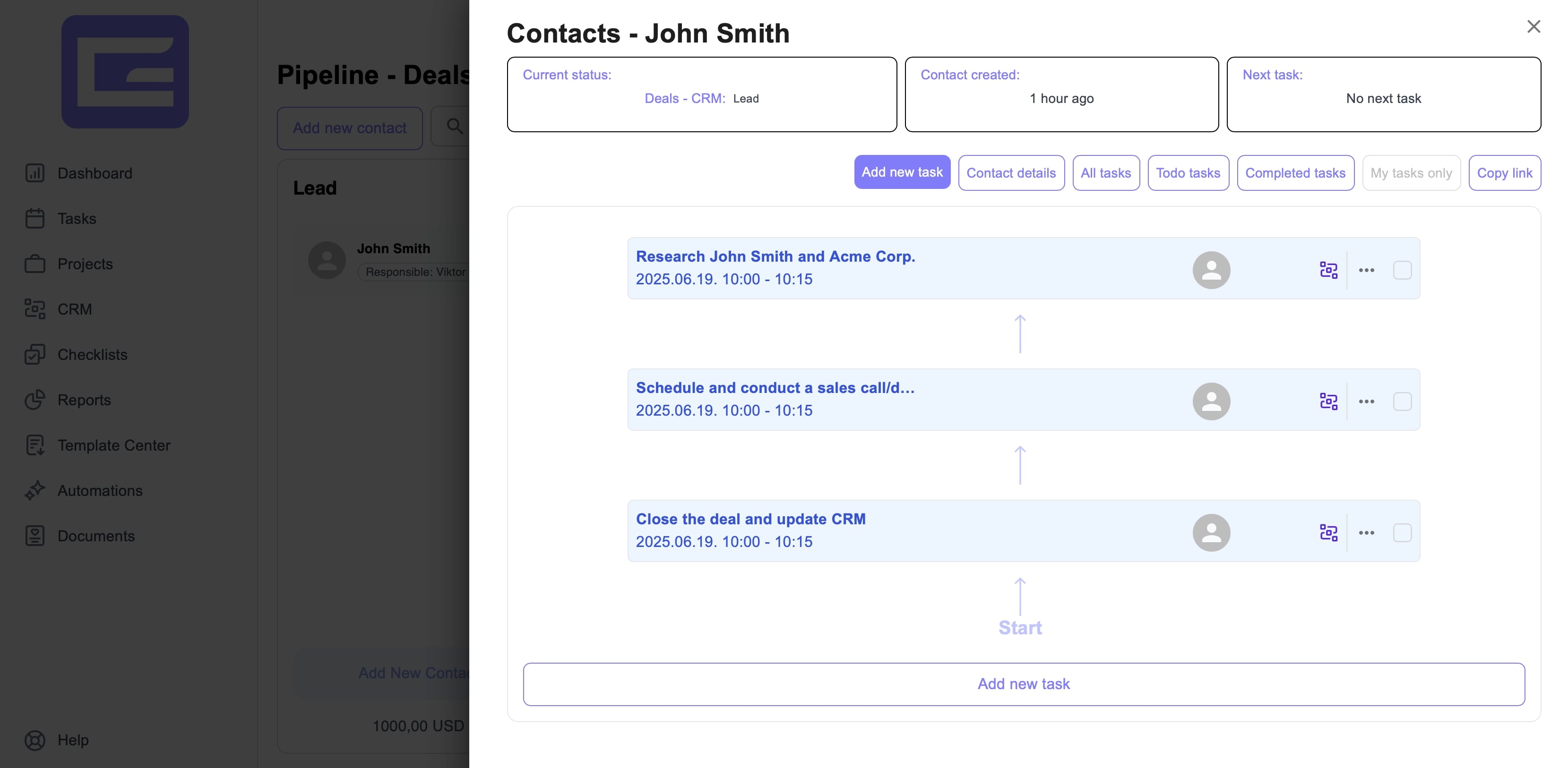1568x768 pixels.
Task: Click the Next task: No next task box
Action: (1384, 94)
